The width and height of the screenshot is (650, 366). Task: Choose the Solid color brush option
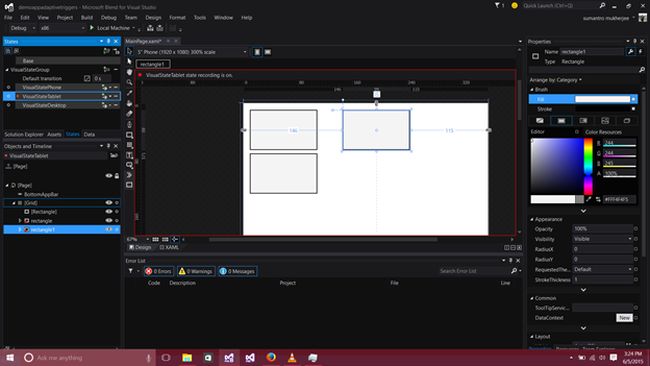pyautogui.click(x=561, y=121)
